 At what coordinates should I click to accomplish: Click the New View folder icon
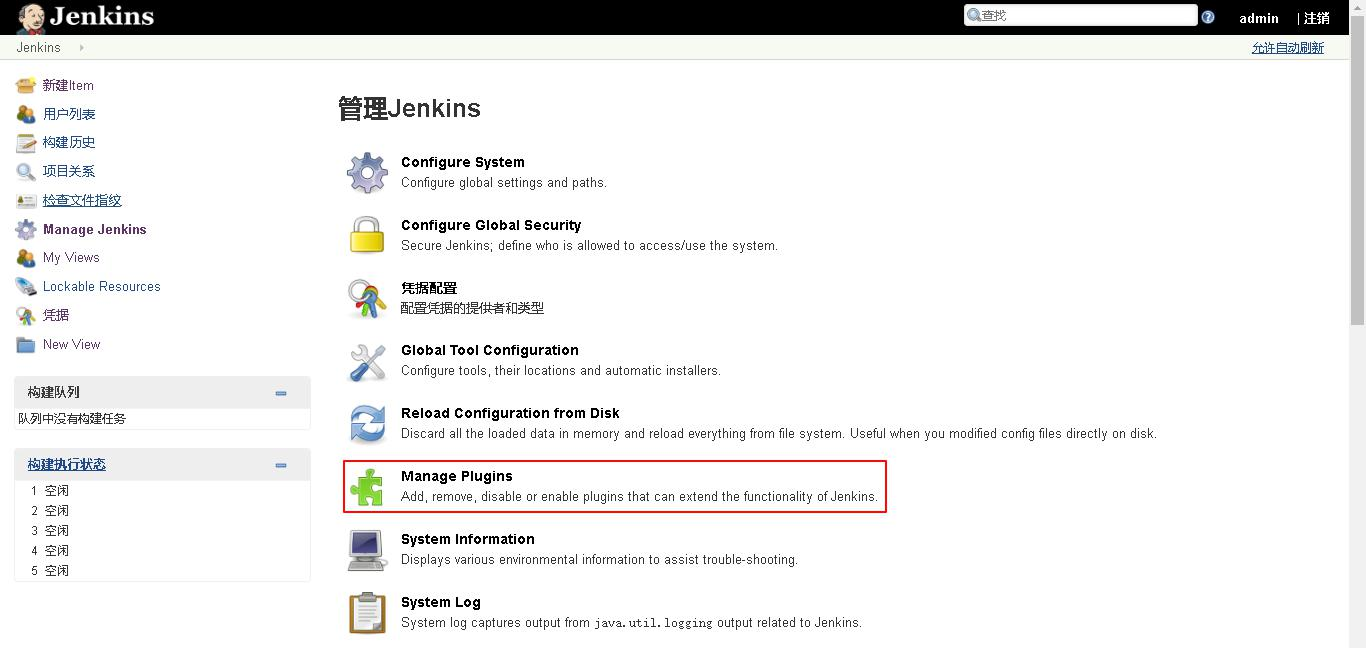coord(26,344)
